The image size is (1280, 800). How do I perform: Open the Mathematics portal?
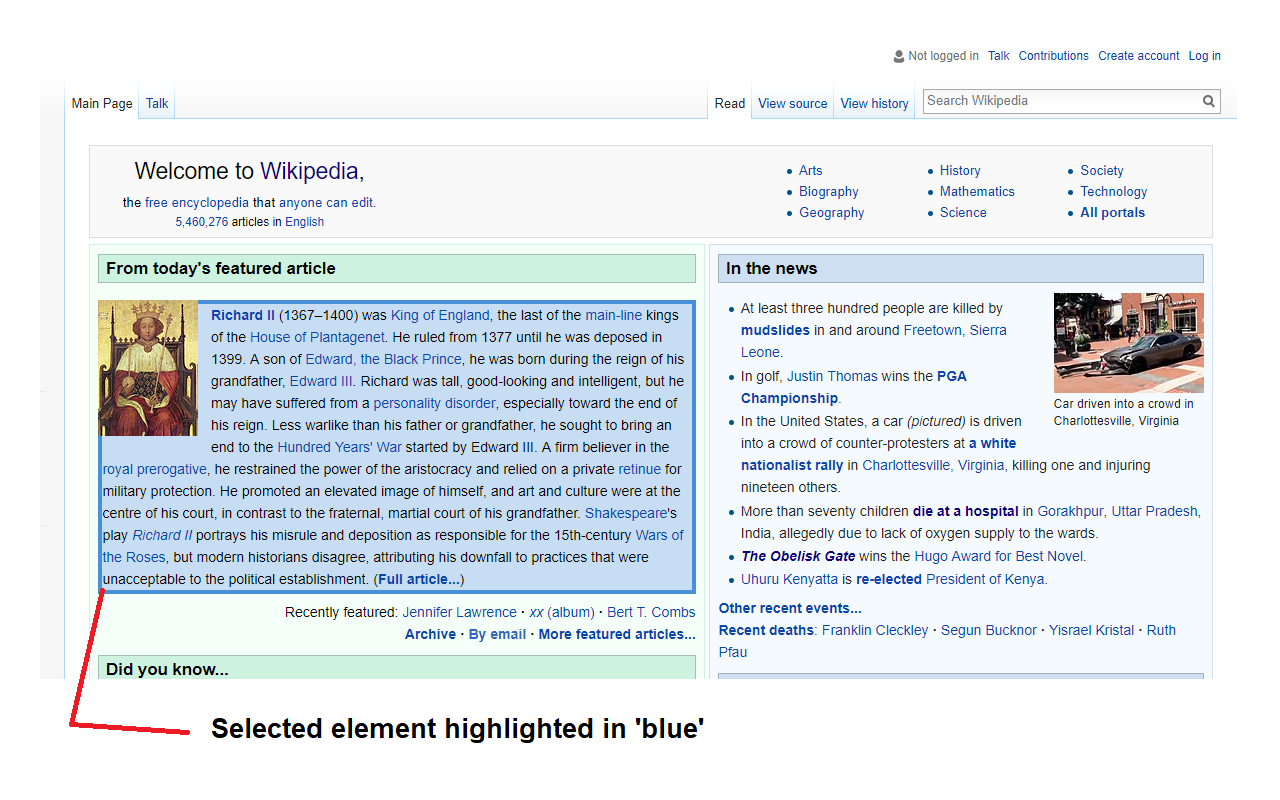pos(977,192)
